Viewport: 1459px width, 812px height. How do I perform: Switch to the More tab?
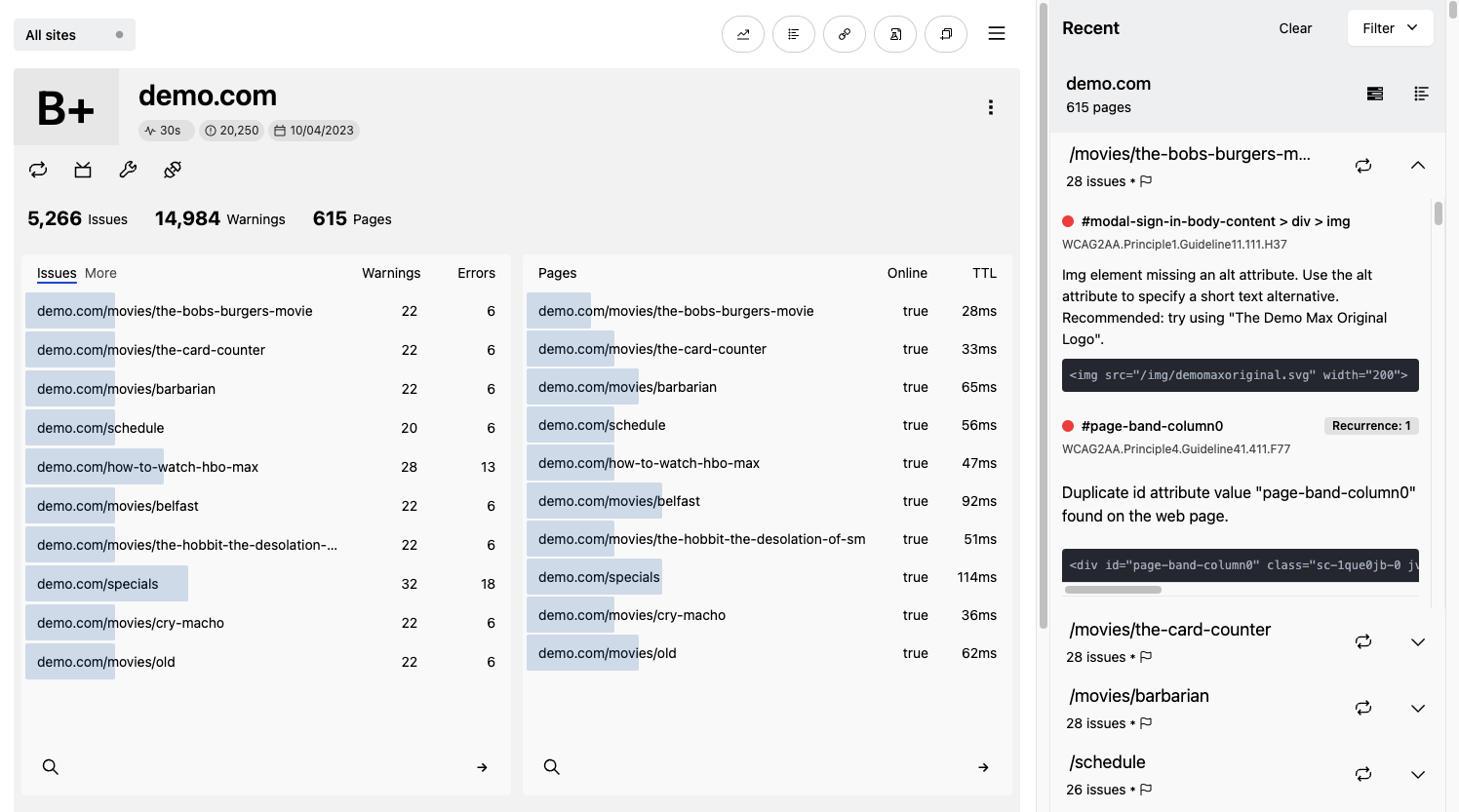(x=100, y=273)
